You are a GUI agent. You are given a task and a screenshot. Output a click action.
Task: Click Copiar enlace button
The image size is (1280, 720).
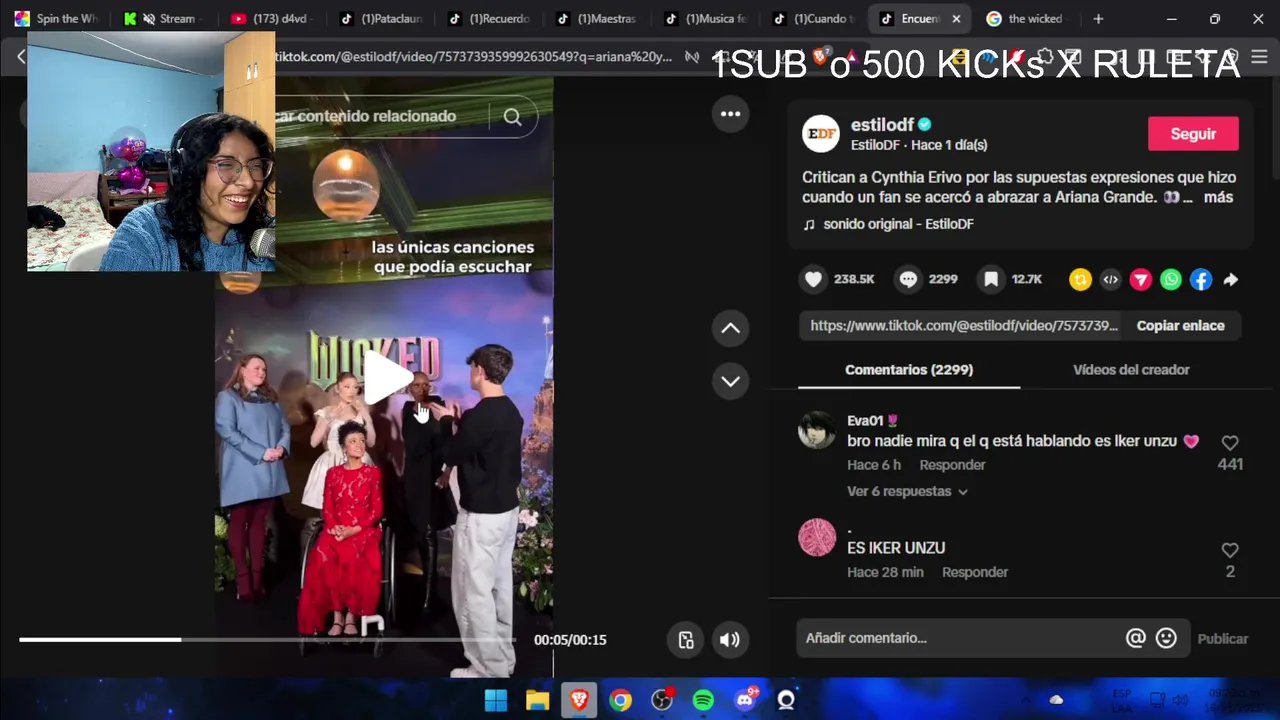(x=1180, y=326)
